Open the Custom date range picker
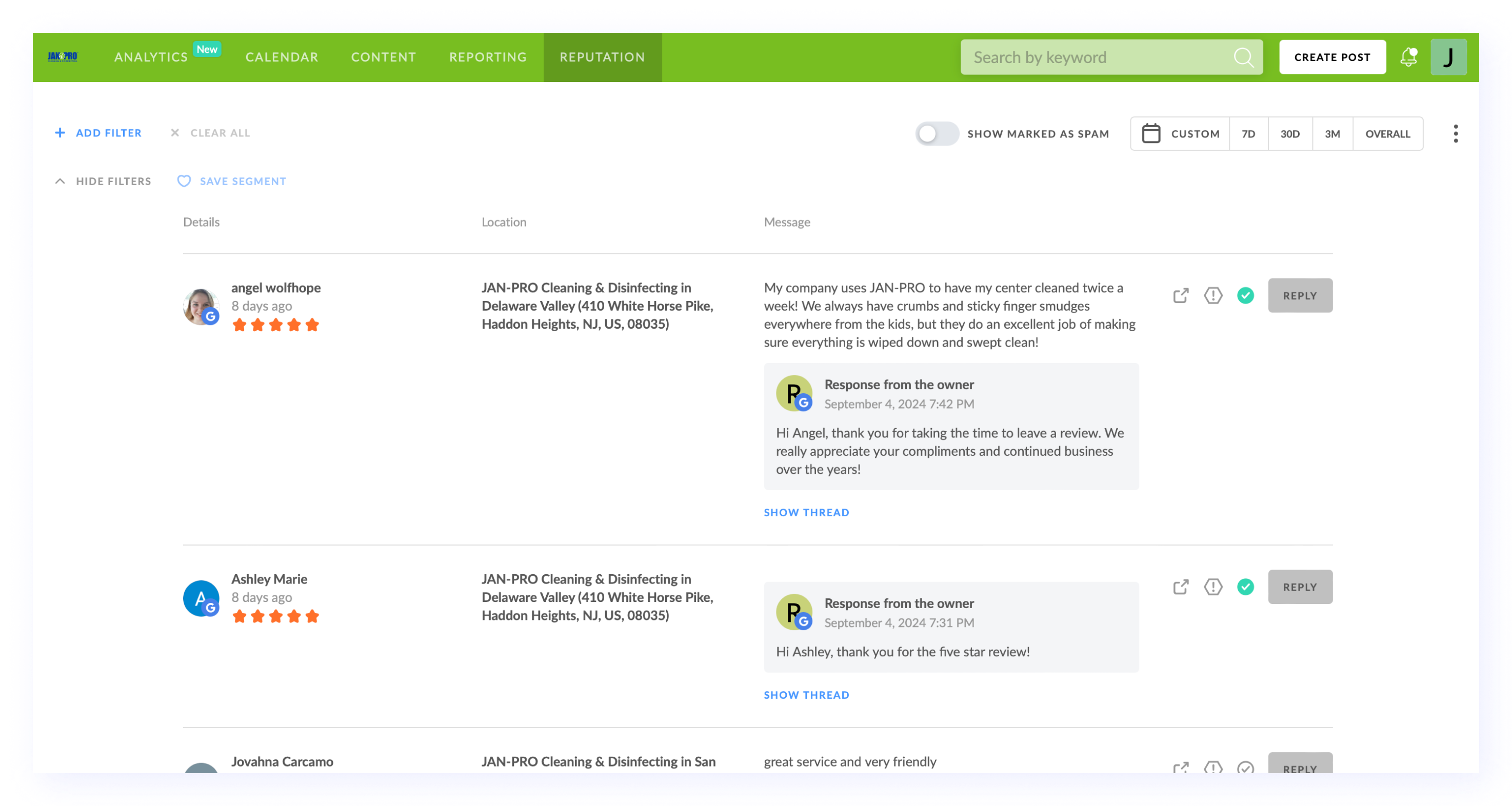Viewport: 1512px width, 806px height. click(x=1180, y=134)
